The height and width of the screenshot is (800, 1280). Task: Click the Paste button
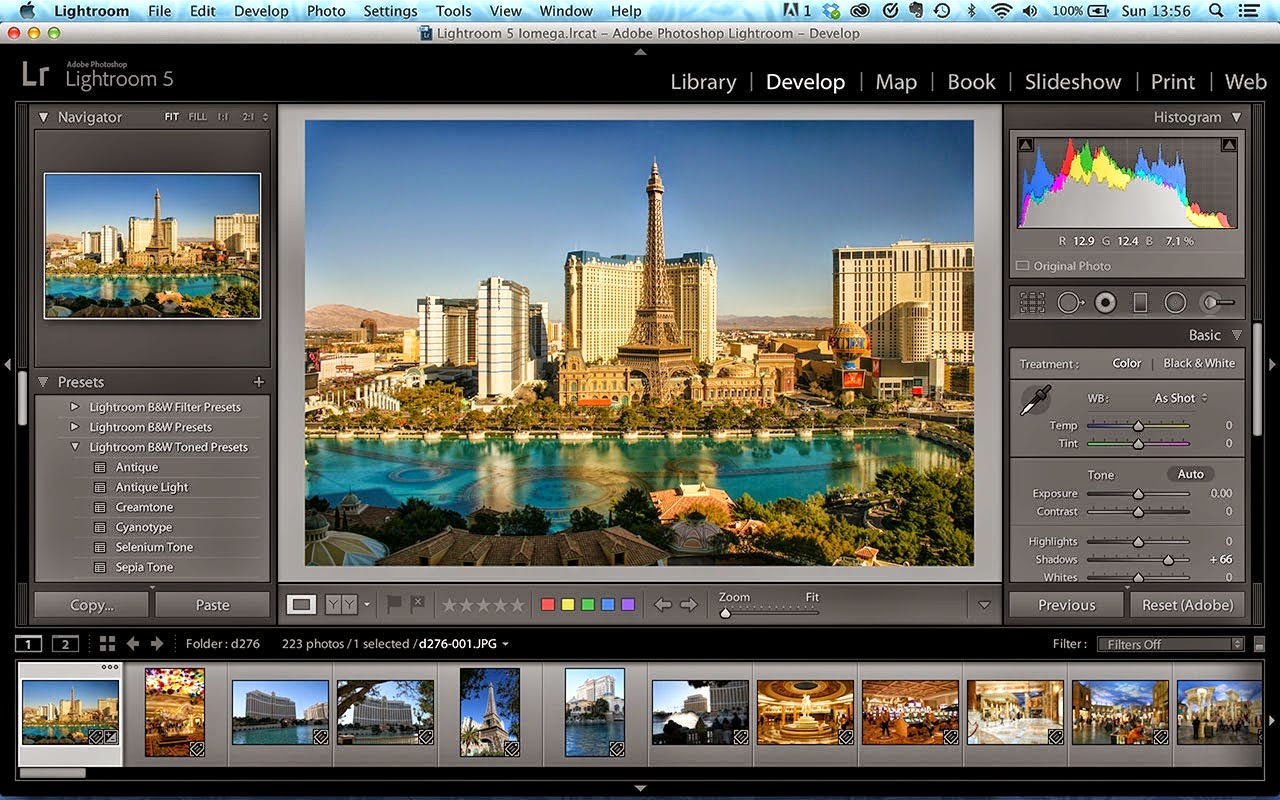[213, 605]
